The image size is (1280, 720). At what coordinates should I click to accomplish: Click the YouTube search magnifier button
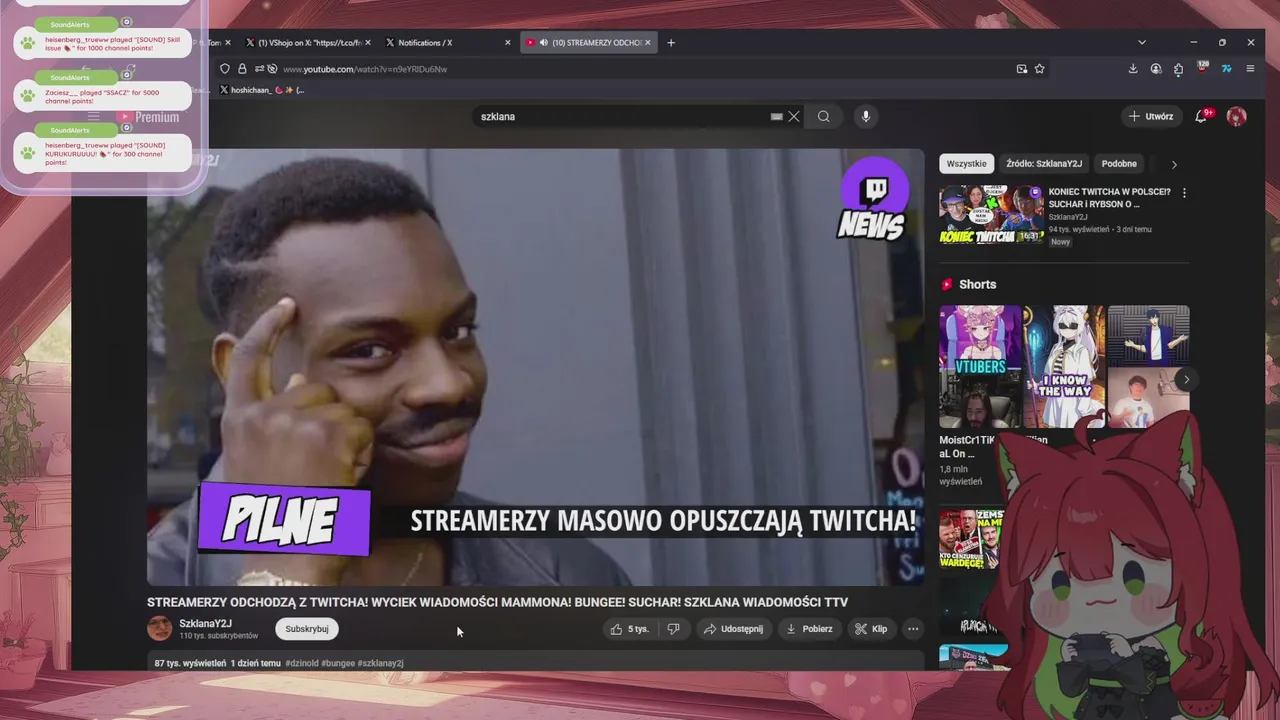click(823, 116)
